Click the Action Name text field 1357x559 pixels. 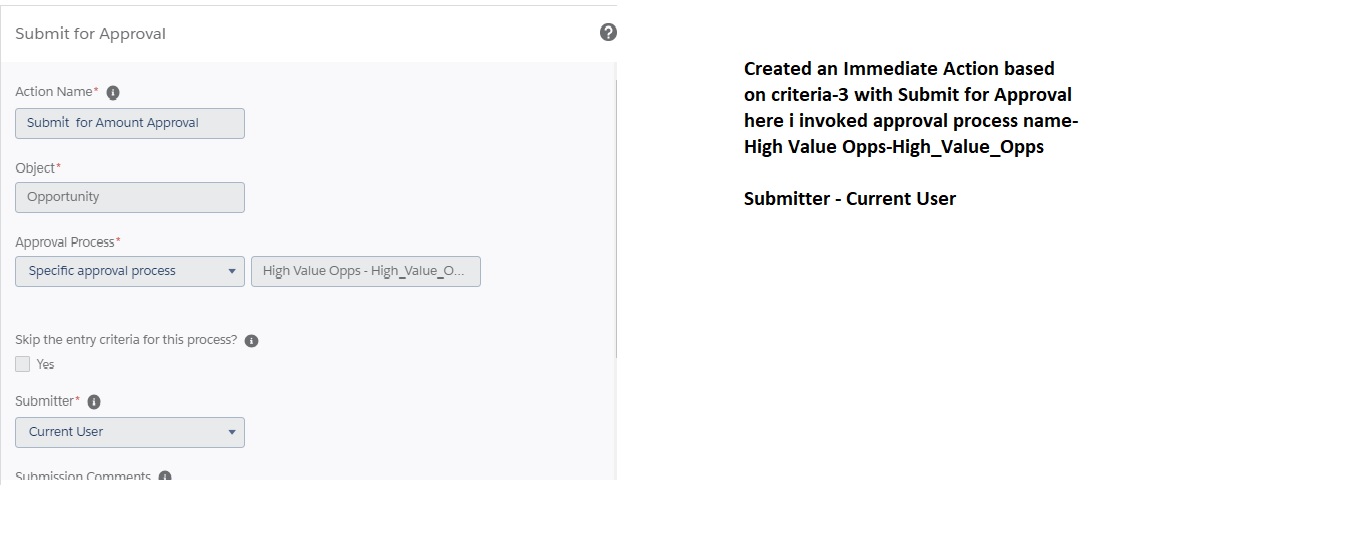pyautogui.click(x=130, y=123)
